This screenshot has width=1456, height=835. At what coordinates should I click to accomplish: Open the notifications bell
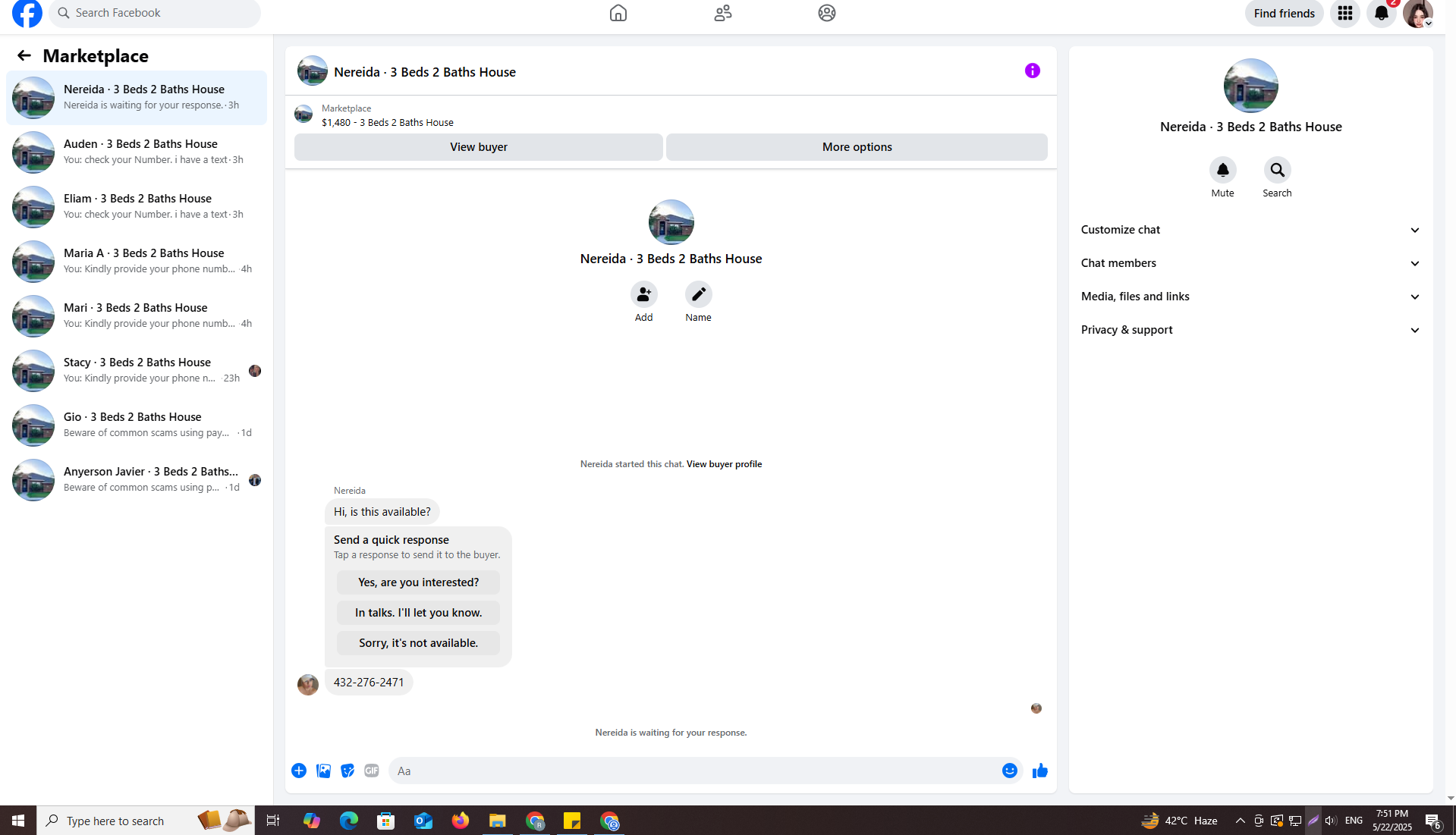pyautogui.click(x=1382, y=13)
